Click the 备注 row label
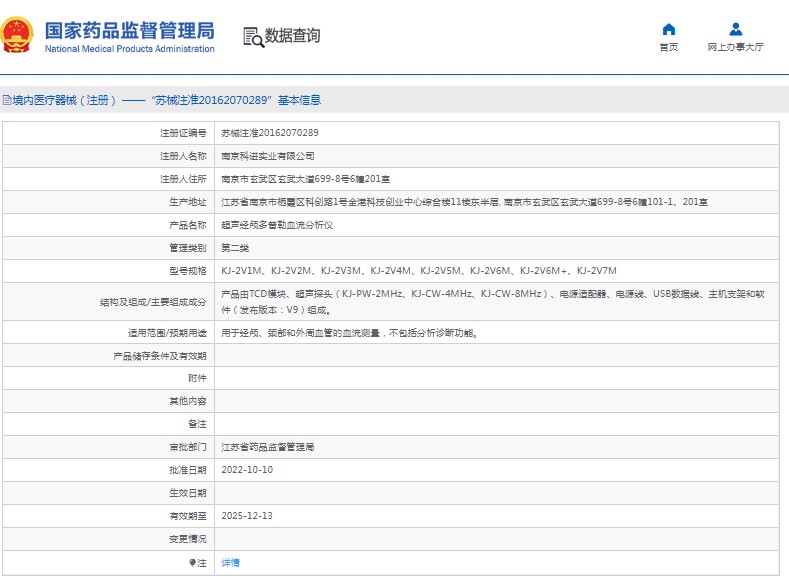 click(x=197, y=424)
